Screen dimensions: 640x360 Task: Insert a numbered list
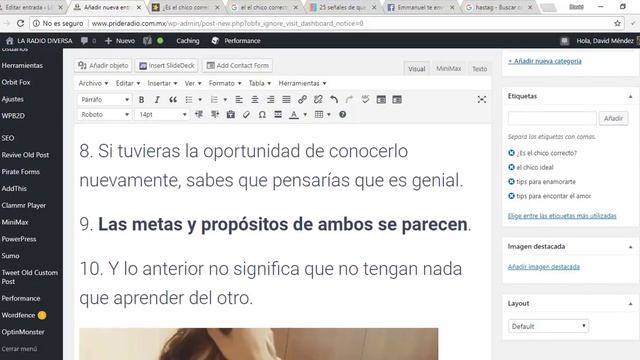(214, 100)
